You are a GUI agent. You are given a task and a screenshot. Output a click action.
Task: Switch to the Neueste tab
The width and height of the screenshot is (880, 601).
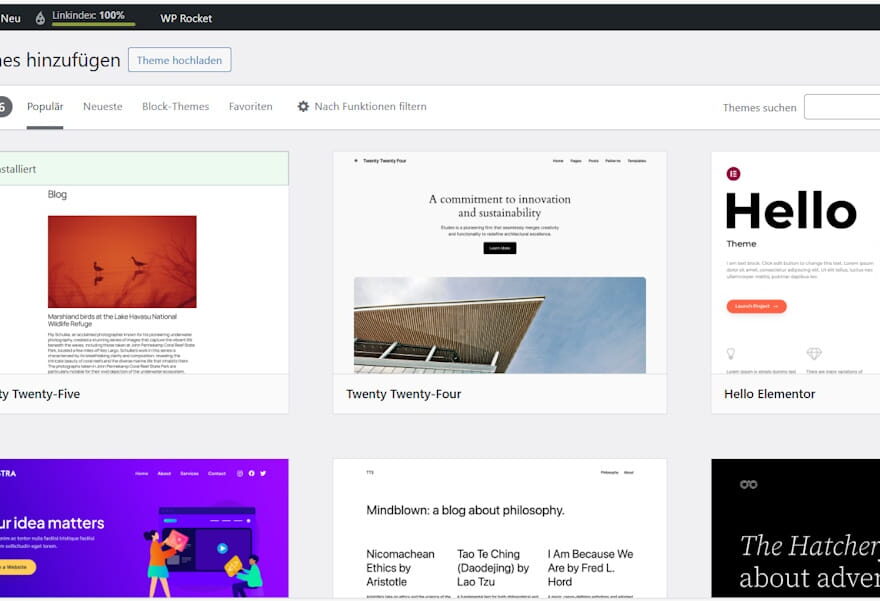pyautogui.click(x=103, y=107)
